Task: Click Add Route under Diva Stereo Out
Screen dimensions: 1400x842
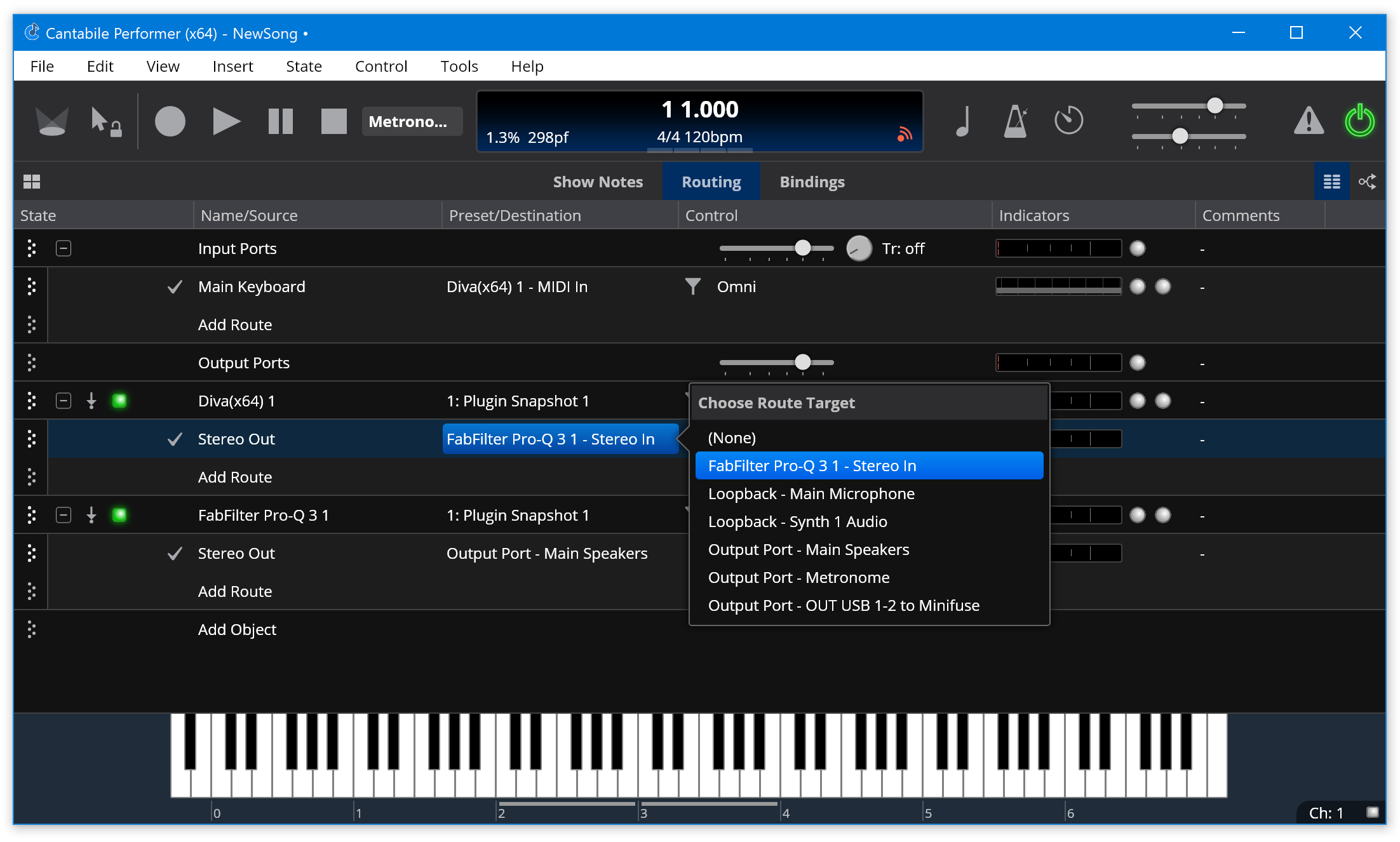Action: point(235,477)
